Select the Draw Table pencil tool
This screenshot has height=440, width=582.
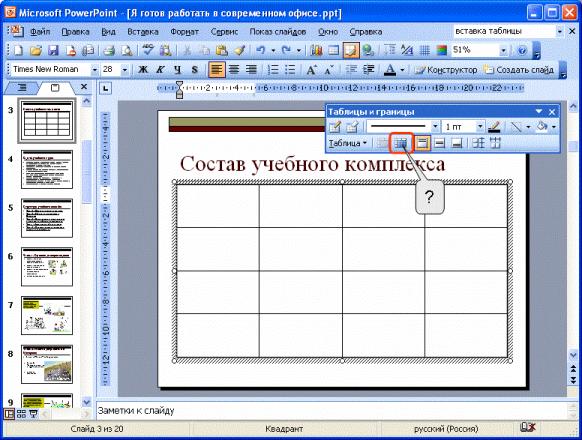pyautogui.click(x=335, y=127)
